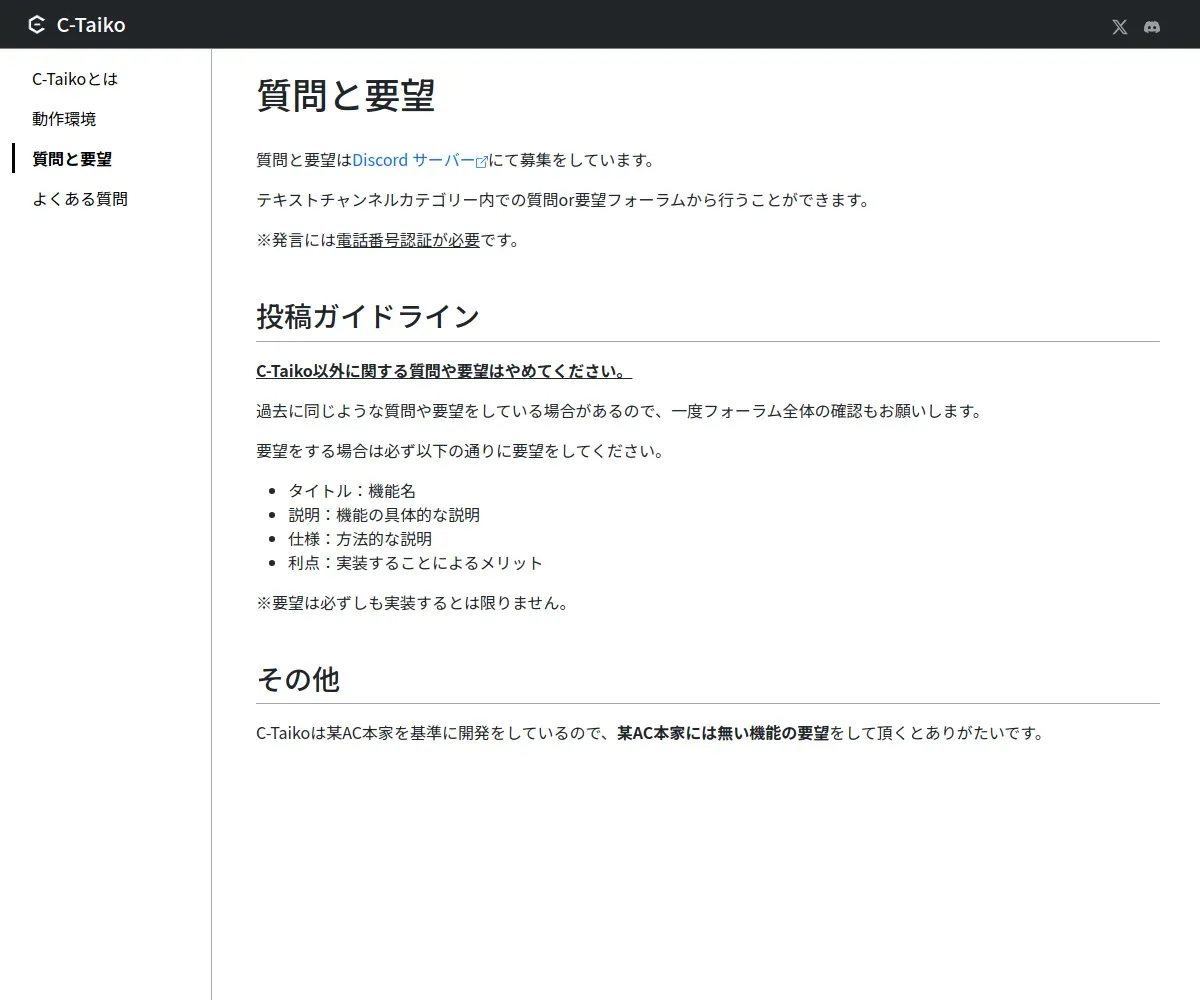The height and width of the screenshot is (1000, 1200).
Task: Select the 質問と要望 sidebar item
Action: pyautogui.click(x=72, y=159)
